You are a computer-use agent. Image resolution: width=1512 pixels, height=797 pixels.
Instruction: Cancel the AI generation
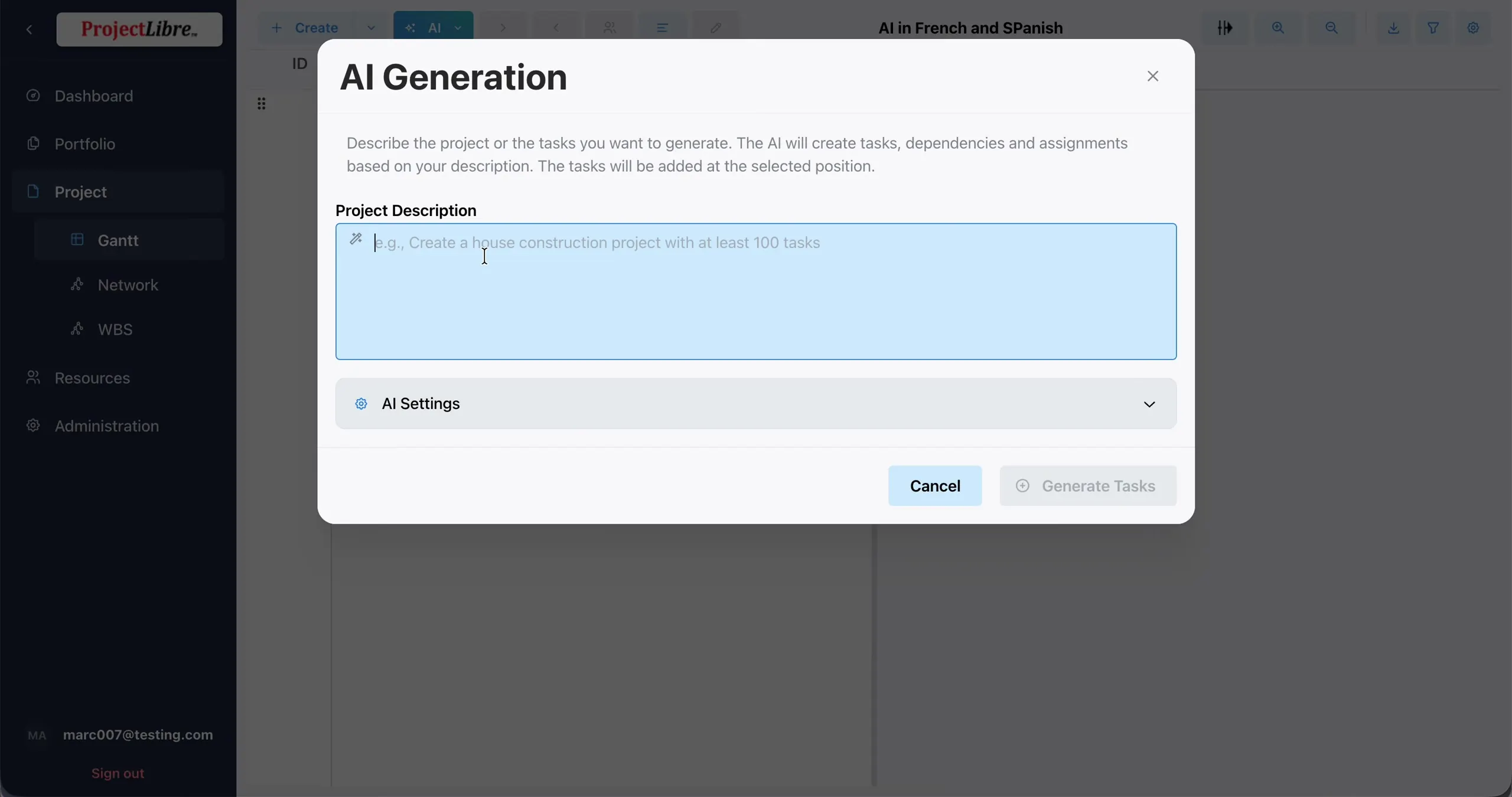click(x=935, y=486)
